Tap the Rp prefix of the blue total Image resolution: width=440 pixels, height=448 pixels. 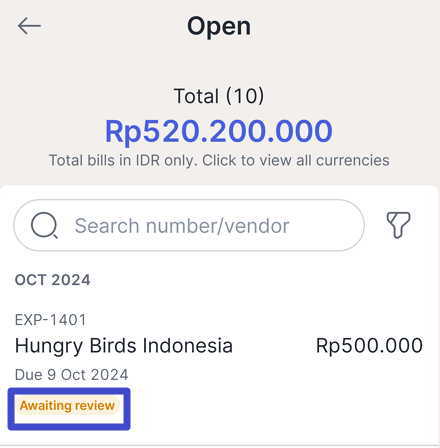(124, 132)
